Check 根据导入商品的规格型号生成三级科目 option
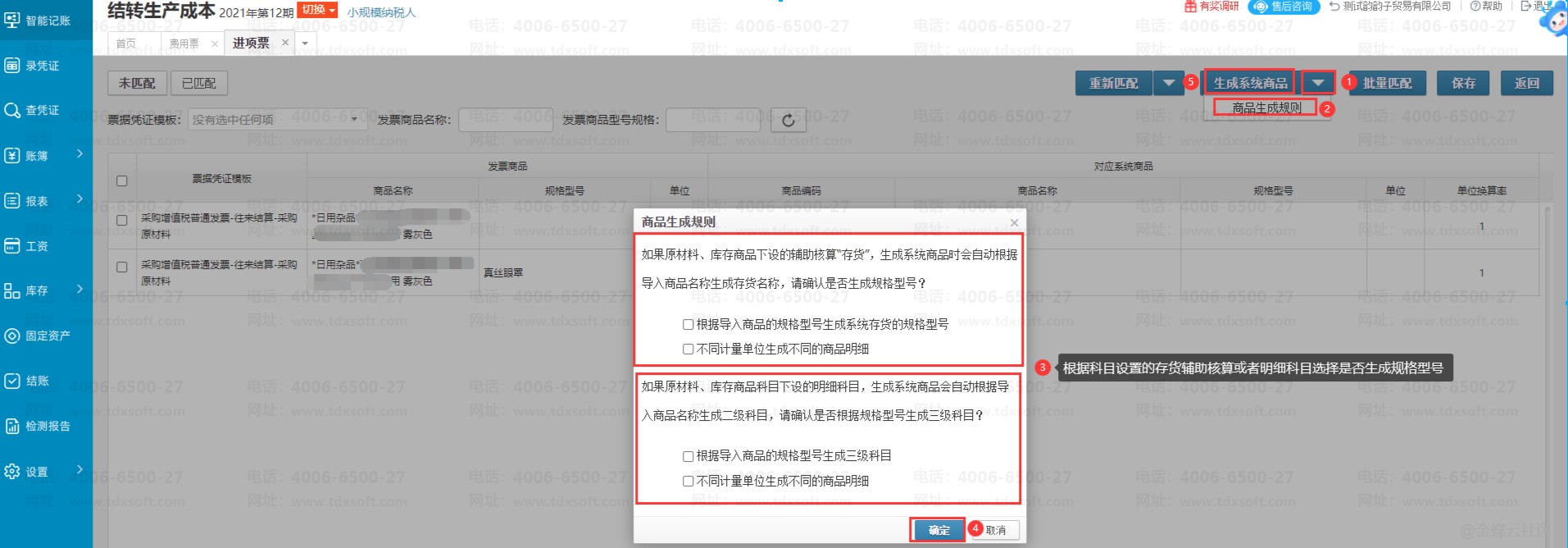Image resolution: width=1568 pixels, height=548 pixels. (689, 456)
